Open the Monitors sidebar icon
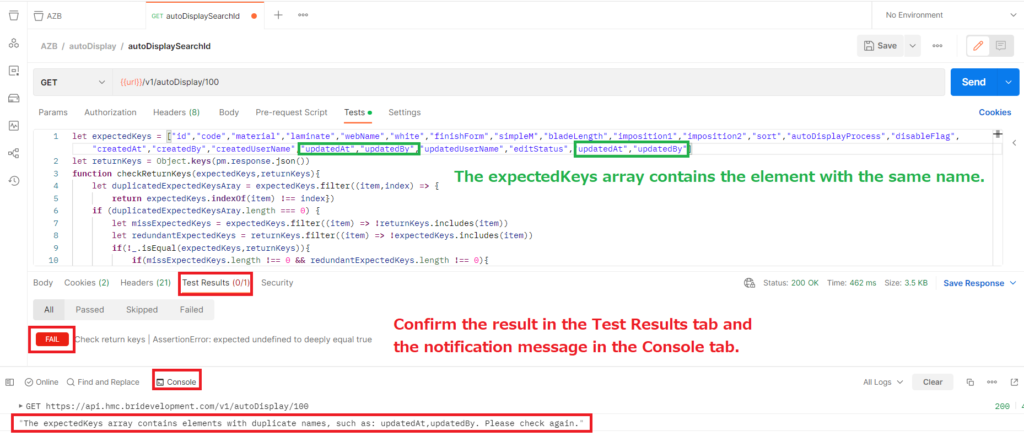Image resolution: width=1024 pixels, height=447 pixels. coord(14,126)
